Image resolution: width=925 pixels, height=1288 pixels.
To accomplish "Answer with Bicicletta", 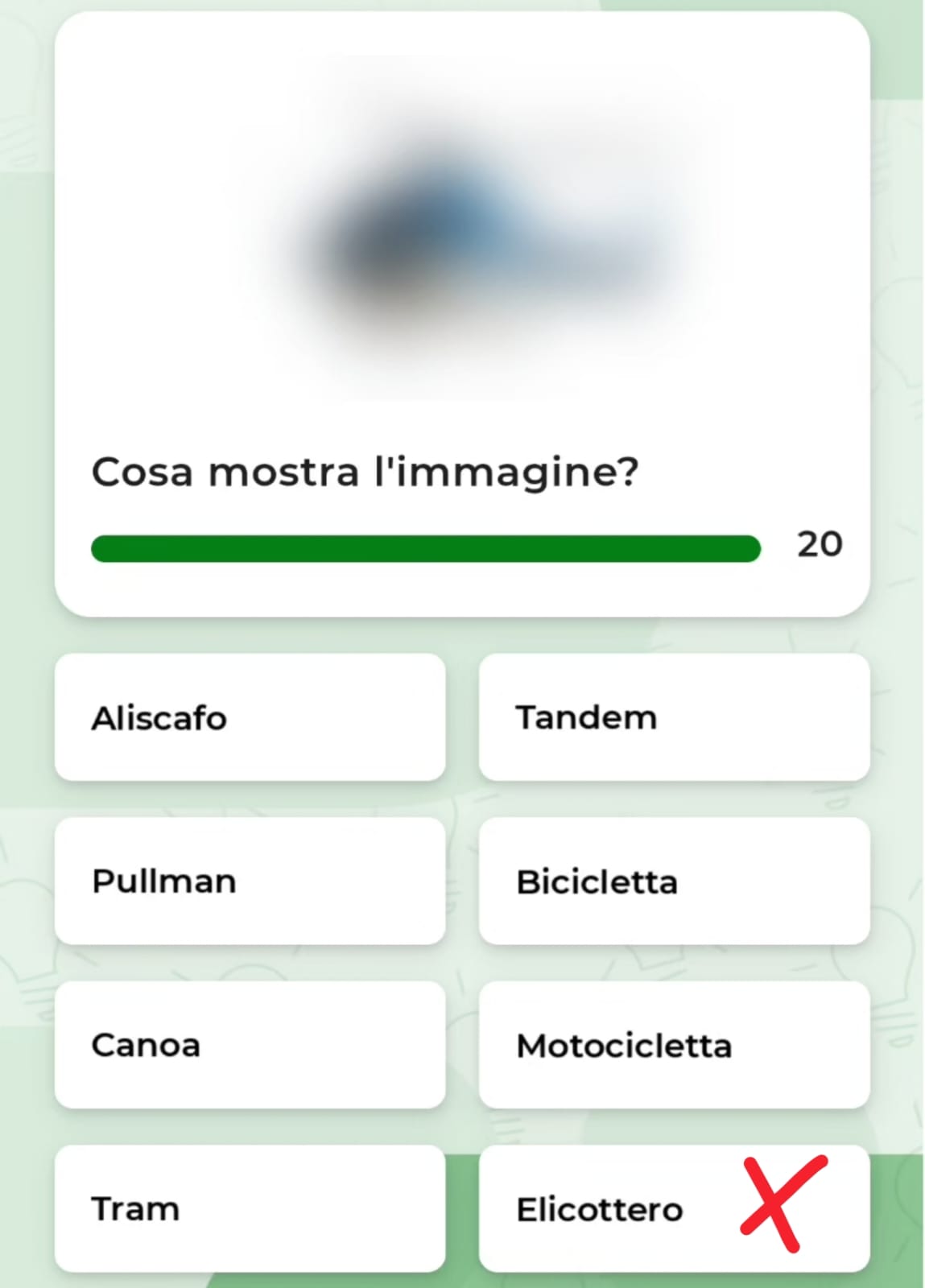I will pos(674,881).
